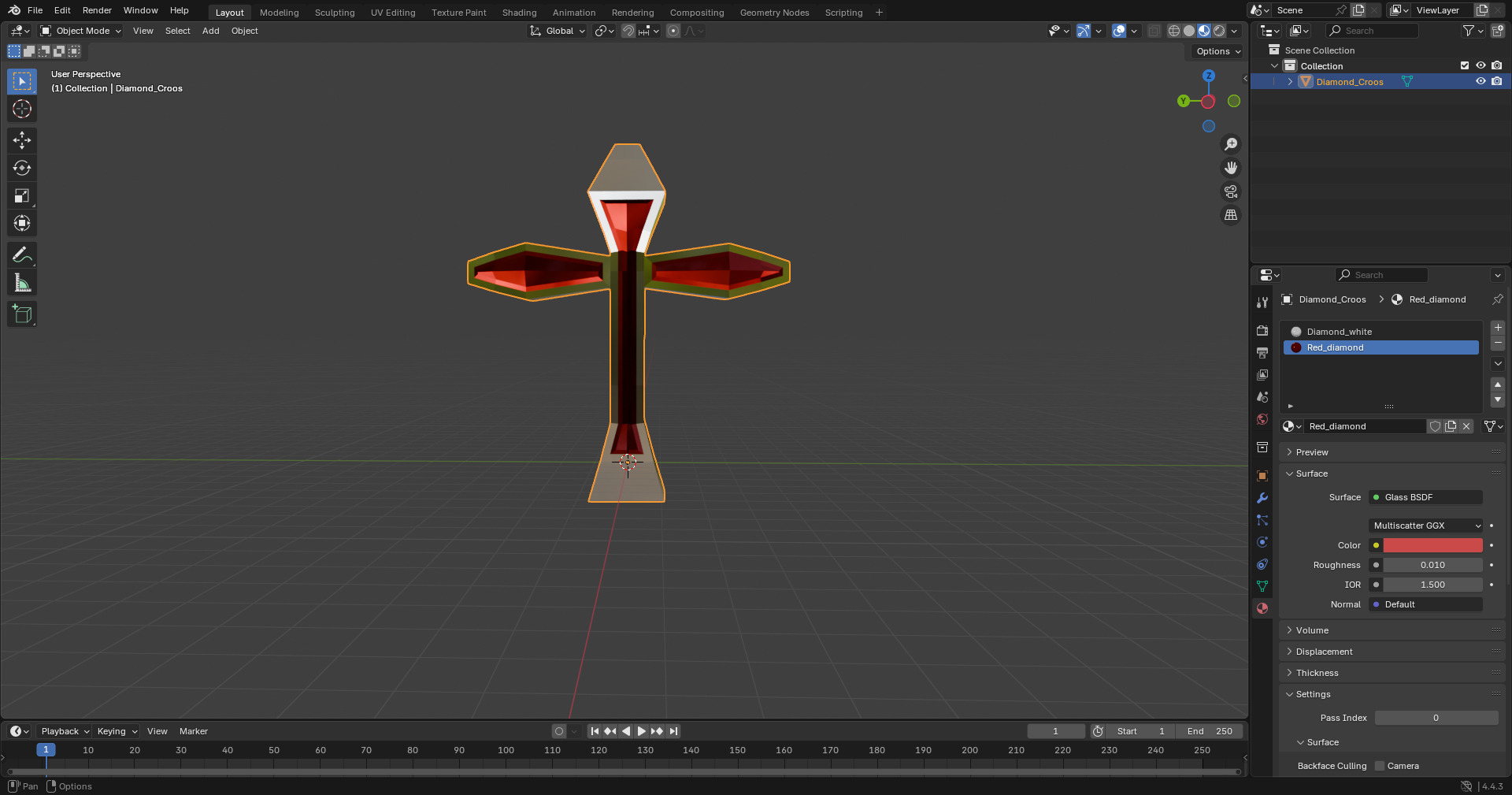Viewport: 1512px width, 795px height.
Task: Toggle X-ray view
Action: (x=1154, y=31)
